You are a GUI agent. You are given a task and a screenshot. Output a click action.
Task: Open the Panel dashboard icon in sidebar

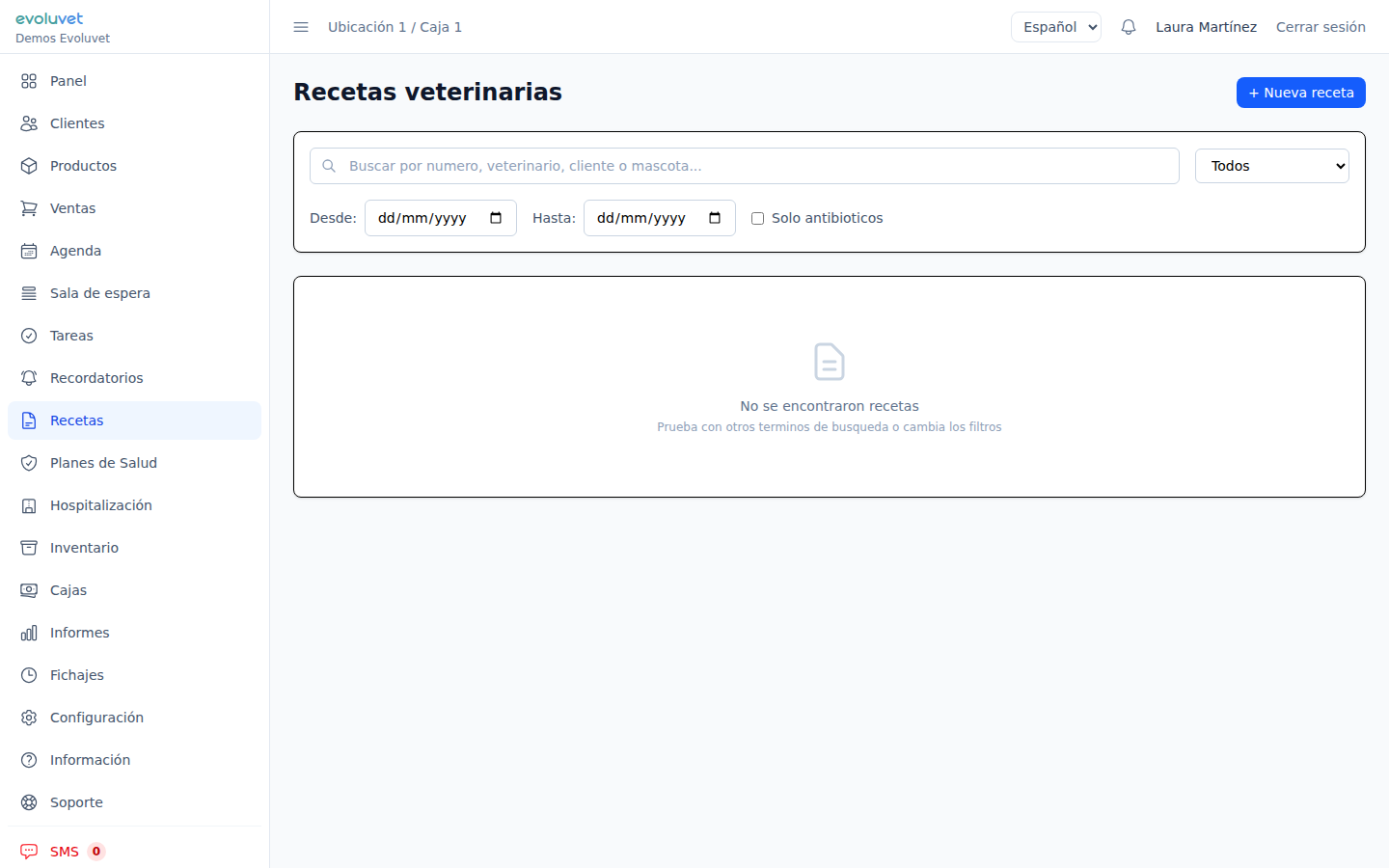27,81
